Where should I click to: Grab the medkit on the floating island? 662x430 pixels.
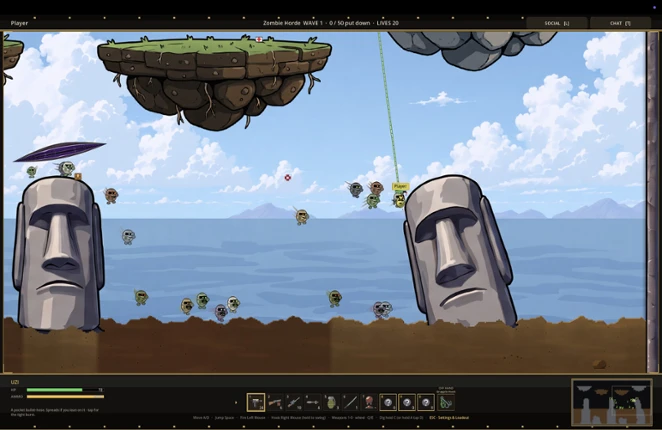[259, 39]
